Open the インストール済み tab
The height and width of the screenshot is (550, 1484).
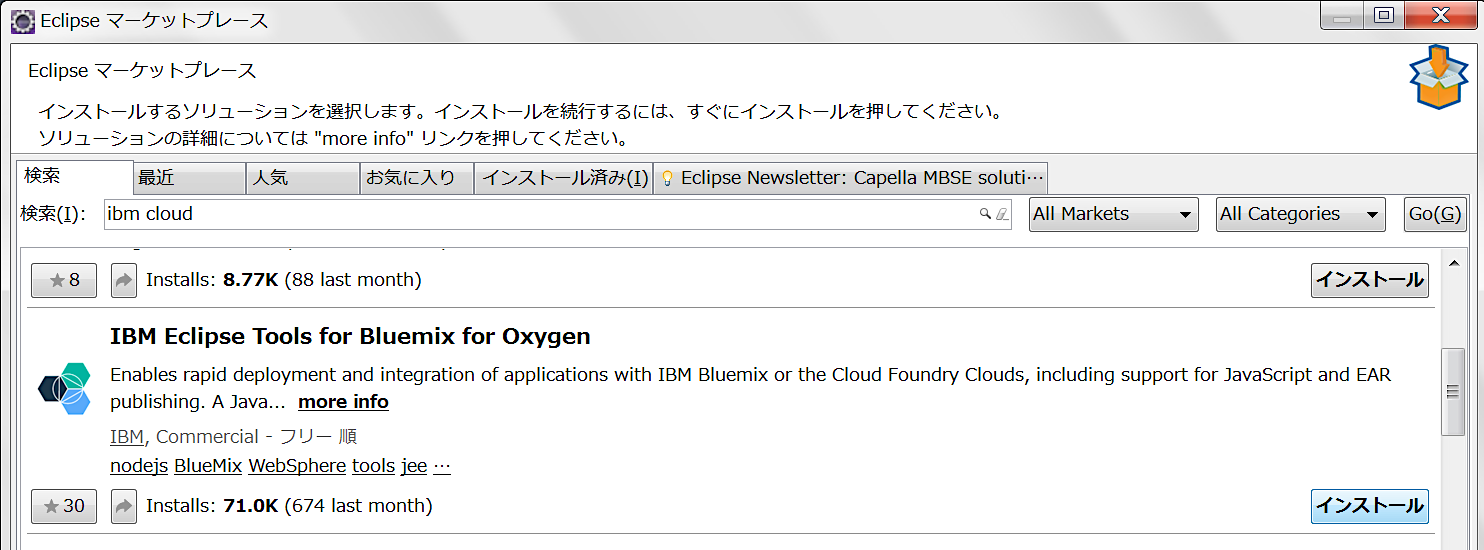click(x=564, y=178)
